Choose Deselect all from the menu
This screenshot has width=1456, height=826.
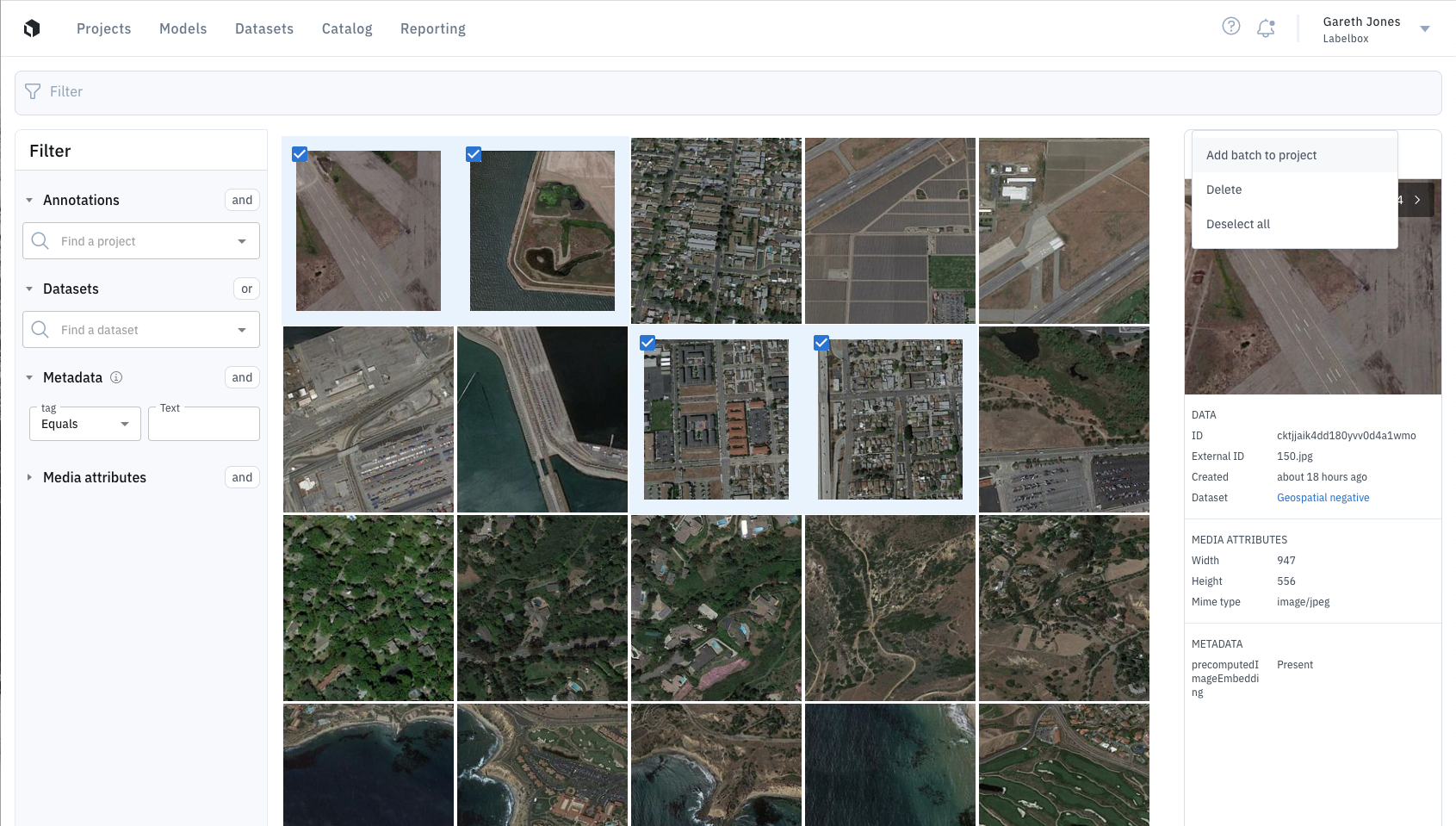1294,224
